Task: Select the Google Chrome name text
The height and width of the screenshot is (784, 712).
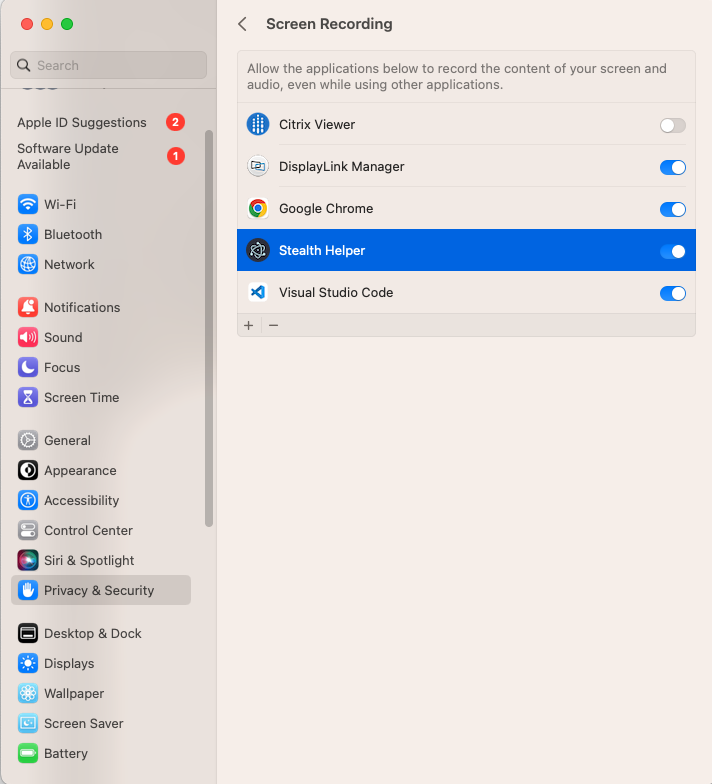Action: click(326, 208)
